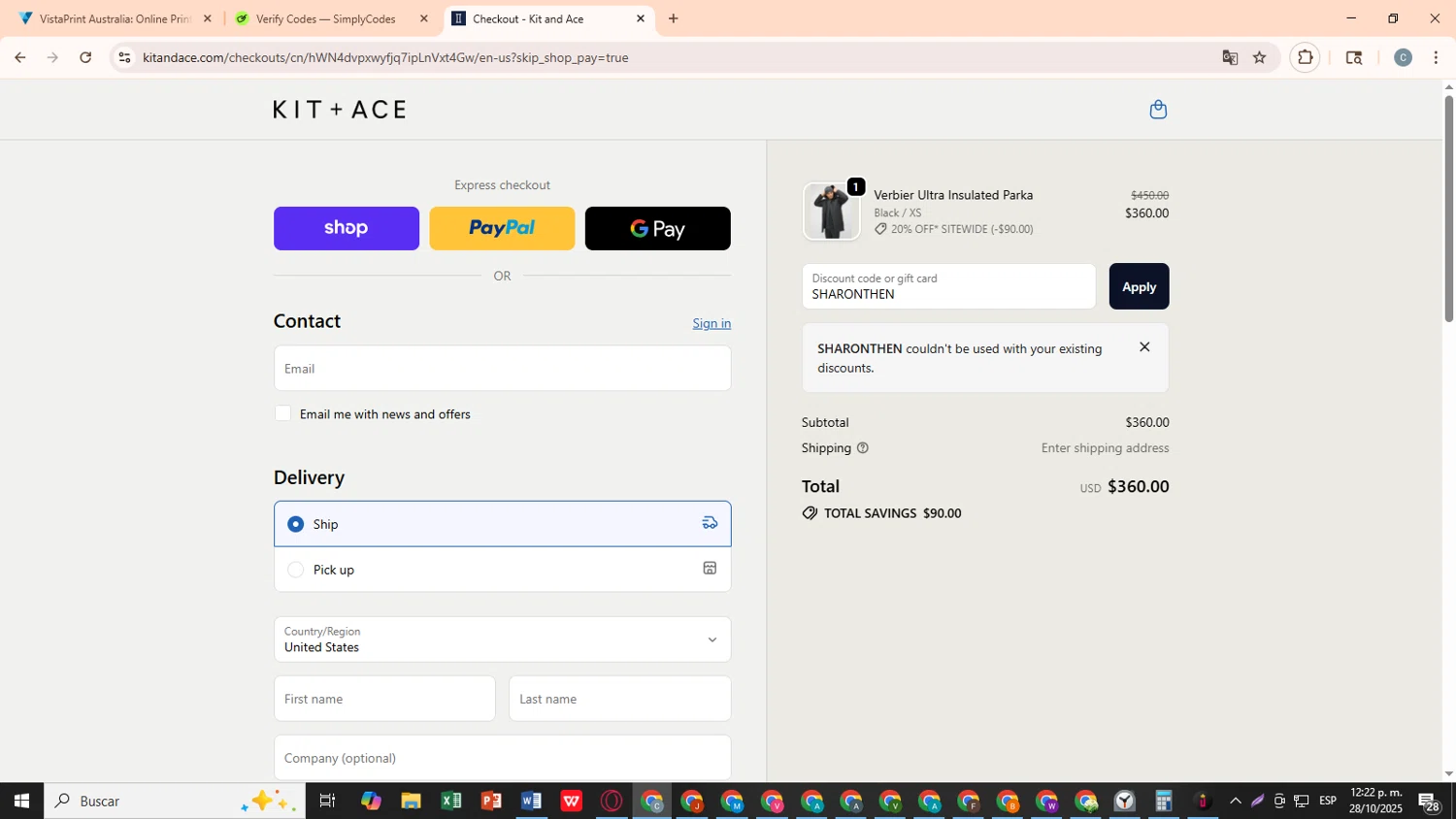Screen dimensions: 1456x819
Task: Click the address bar URL
Action: coord(385,57)
